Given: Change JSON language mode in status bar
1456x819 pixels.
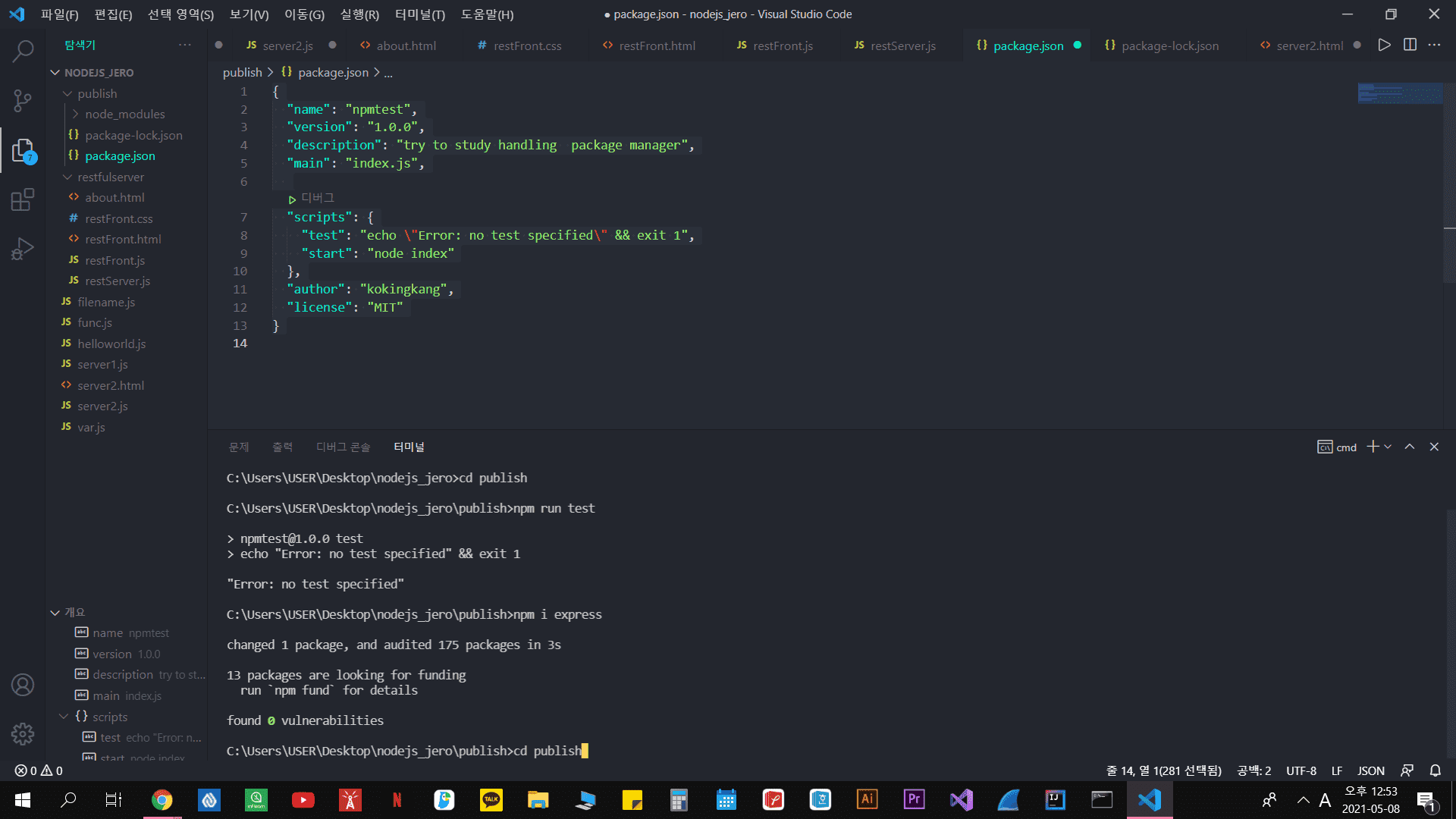Looking at the screenshot, I should point(1370,770).
